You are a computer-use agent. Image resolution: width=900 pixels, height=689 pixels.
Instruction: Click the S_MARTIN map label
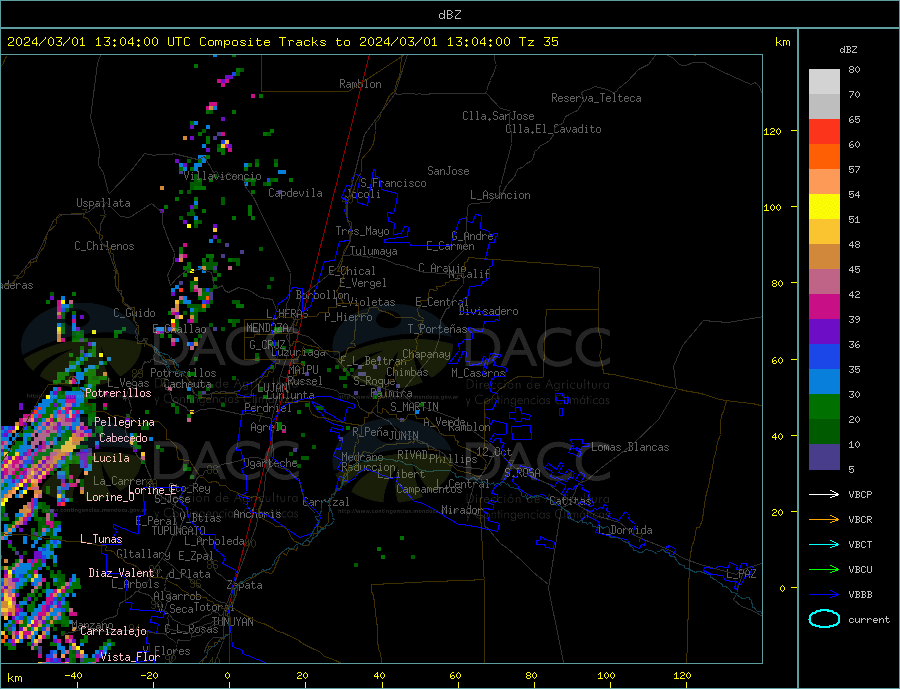click(x=414, y=407)
